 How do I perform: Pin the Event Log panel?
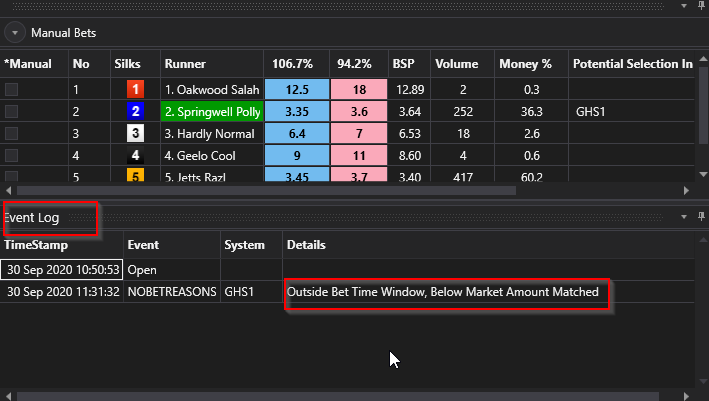(702, 217)
